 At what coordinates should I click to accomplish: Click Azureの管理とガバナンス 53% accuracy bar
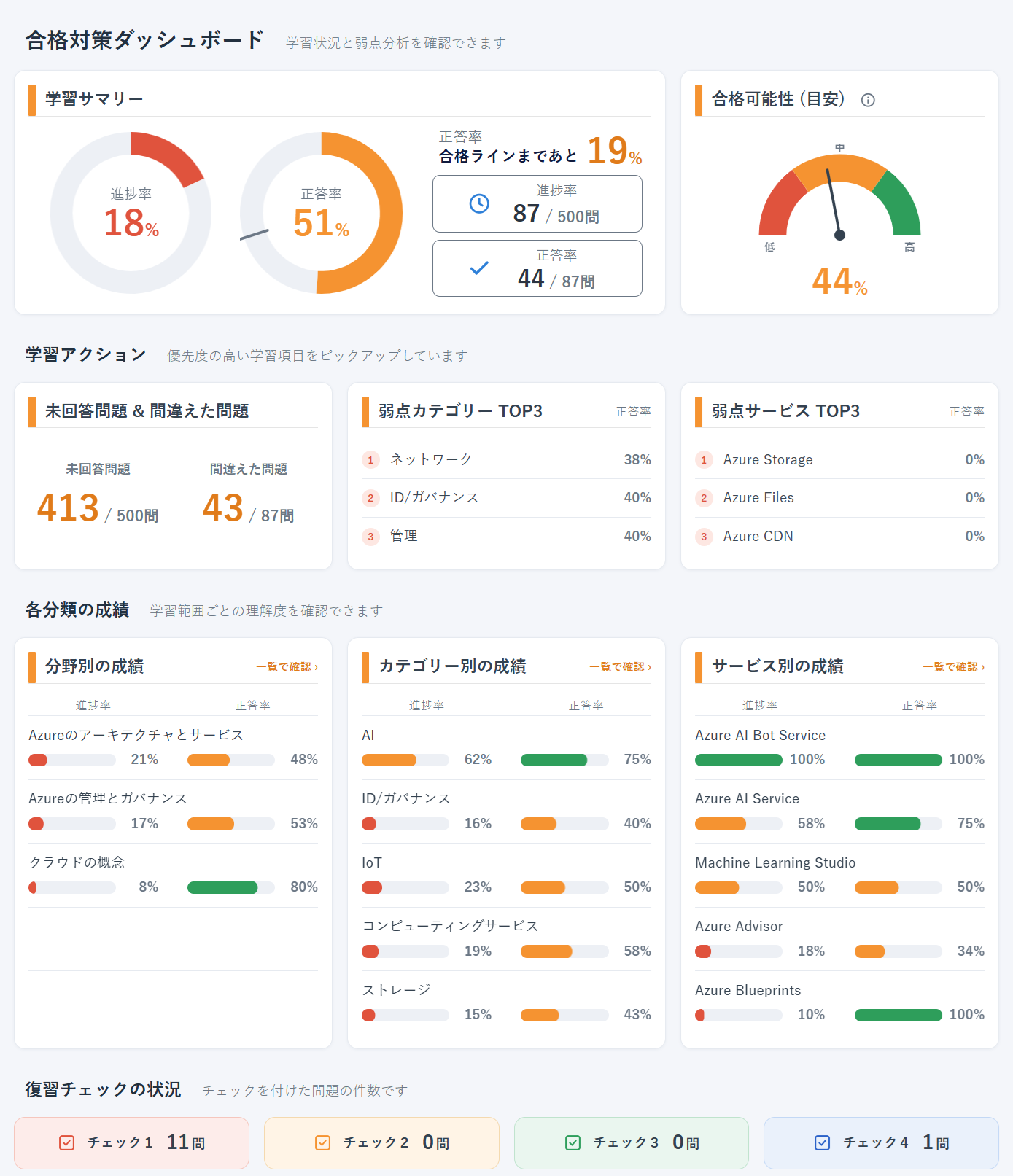click(231, 824)
